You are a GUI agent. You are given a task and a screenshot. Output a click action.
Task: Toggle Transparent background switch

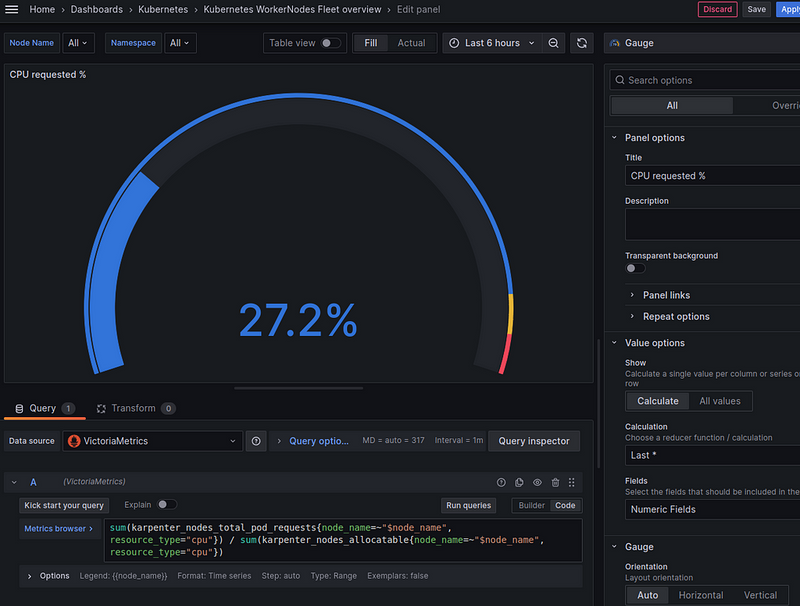[635, 268]
